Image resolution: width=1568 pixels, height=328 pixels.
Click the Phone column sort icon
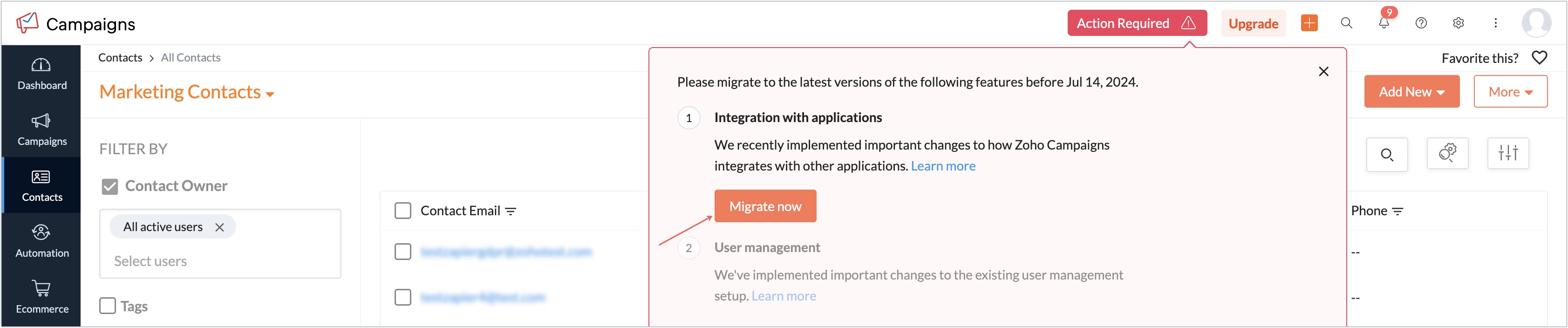click(1398, 211)
